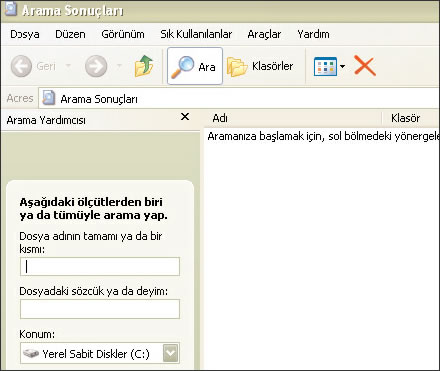Click the address bar Arama Sonuçları icon
Screen dimensions: 440x371
[49, 98]
